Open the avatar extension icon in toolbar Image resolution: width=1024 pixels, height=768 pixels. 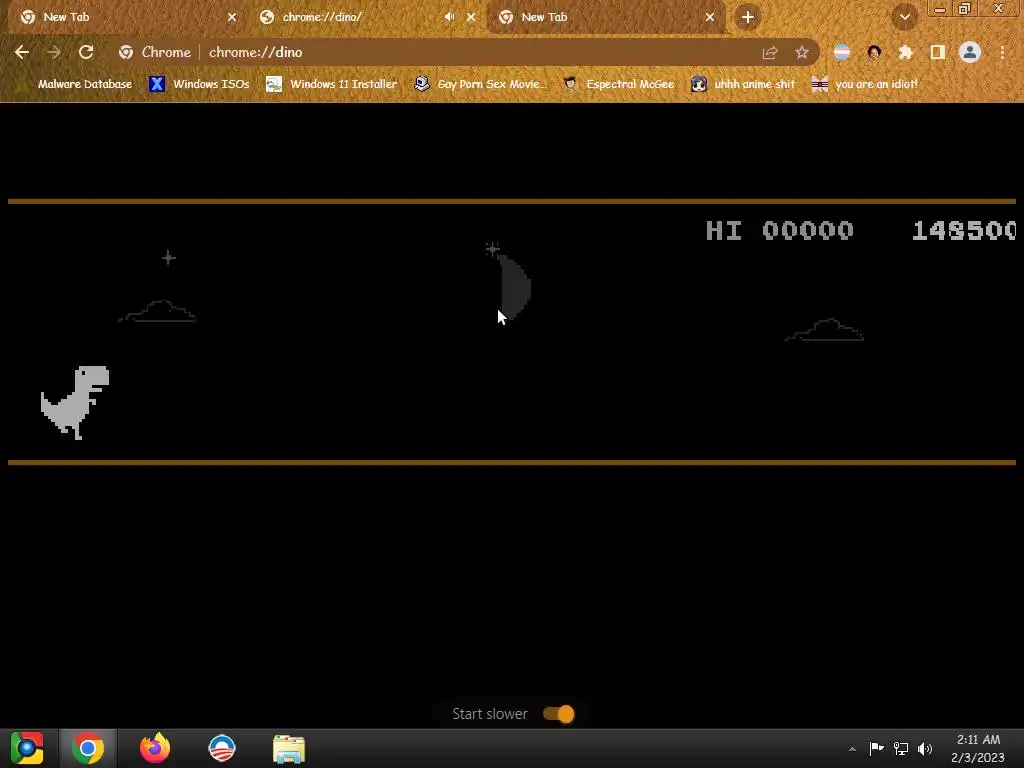click(x=874, y=52)
